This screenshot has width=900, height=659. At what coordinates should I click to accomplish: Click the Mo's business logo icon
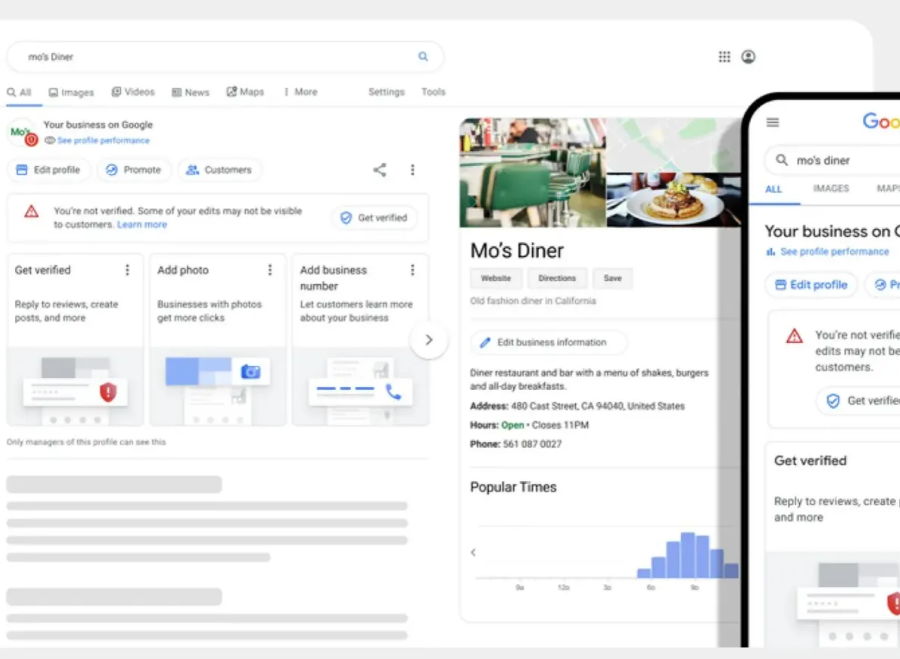(22, 133)
